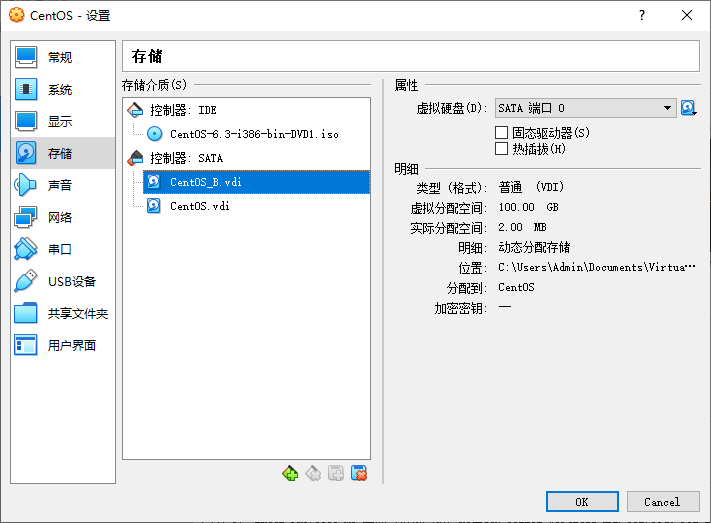Click the hard disk icon of CentOS.vdi
711x523 pixels.
pyautogui.click(x=154, y=206)
